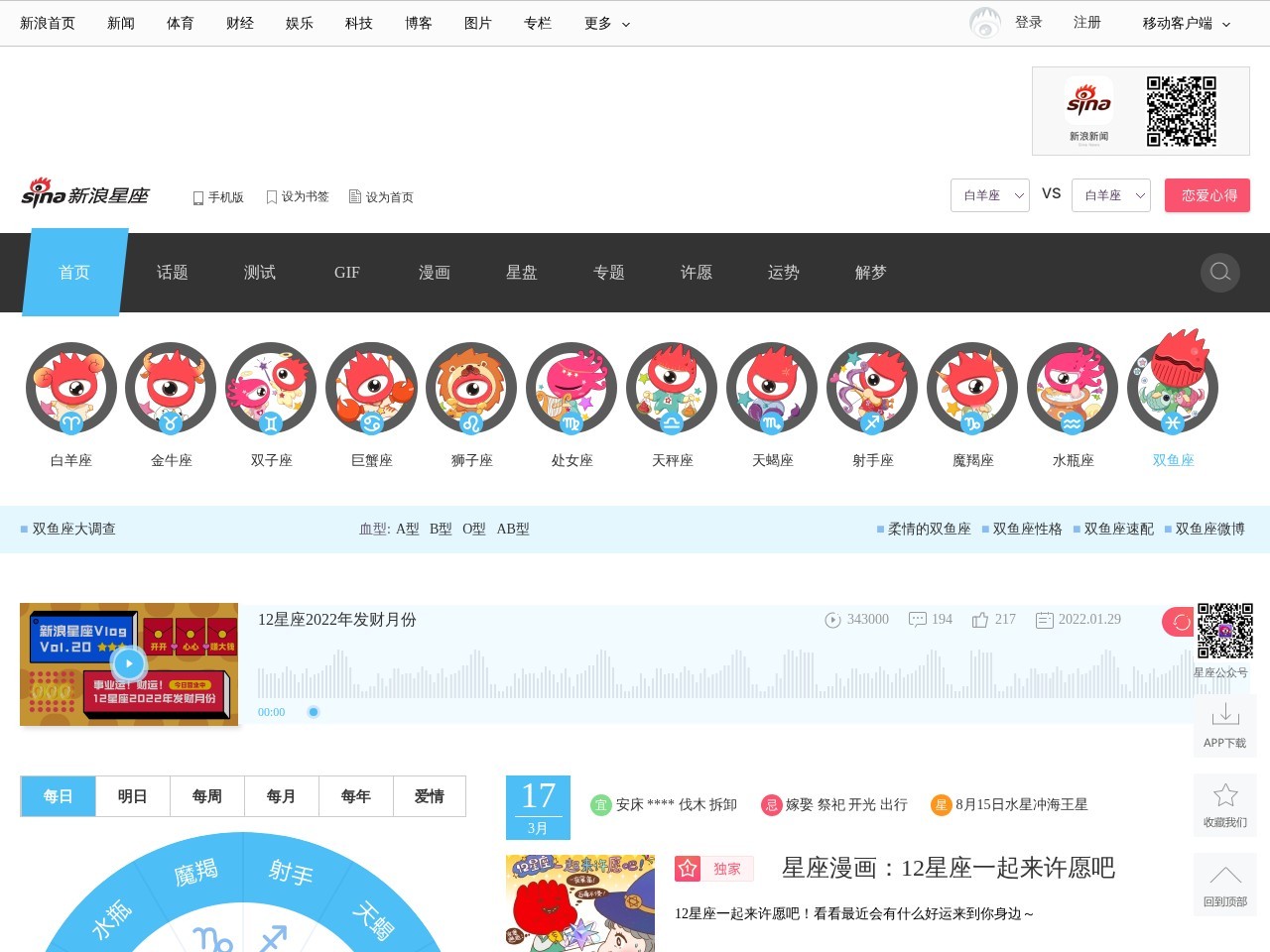
Task: Select the Scorpio (天蝎座) zodiac icon
Action: 772,388
